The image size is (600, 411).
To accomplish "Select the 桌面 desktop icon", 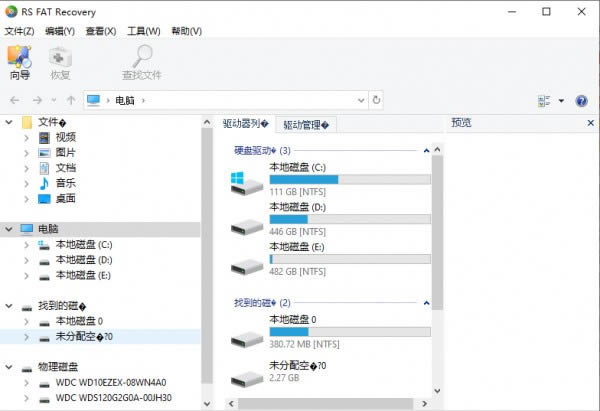I will [x=44, y=199].
